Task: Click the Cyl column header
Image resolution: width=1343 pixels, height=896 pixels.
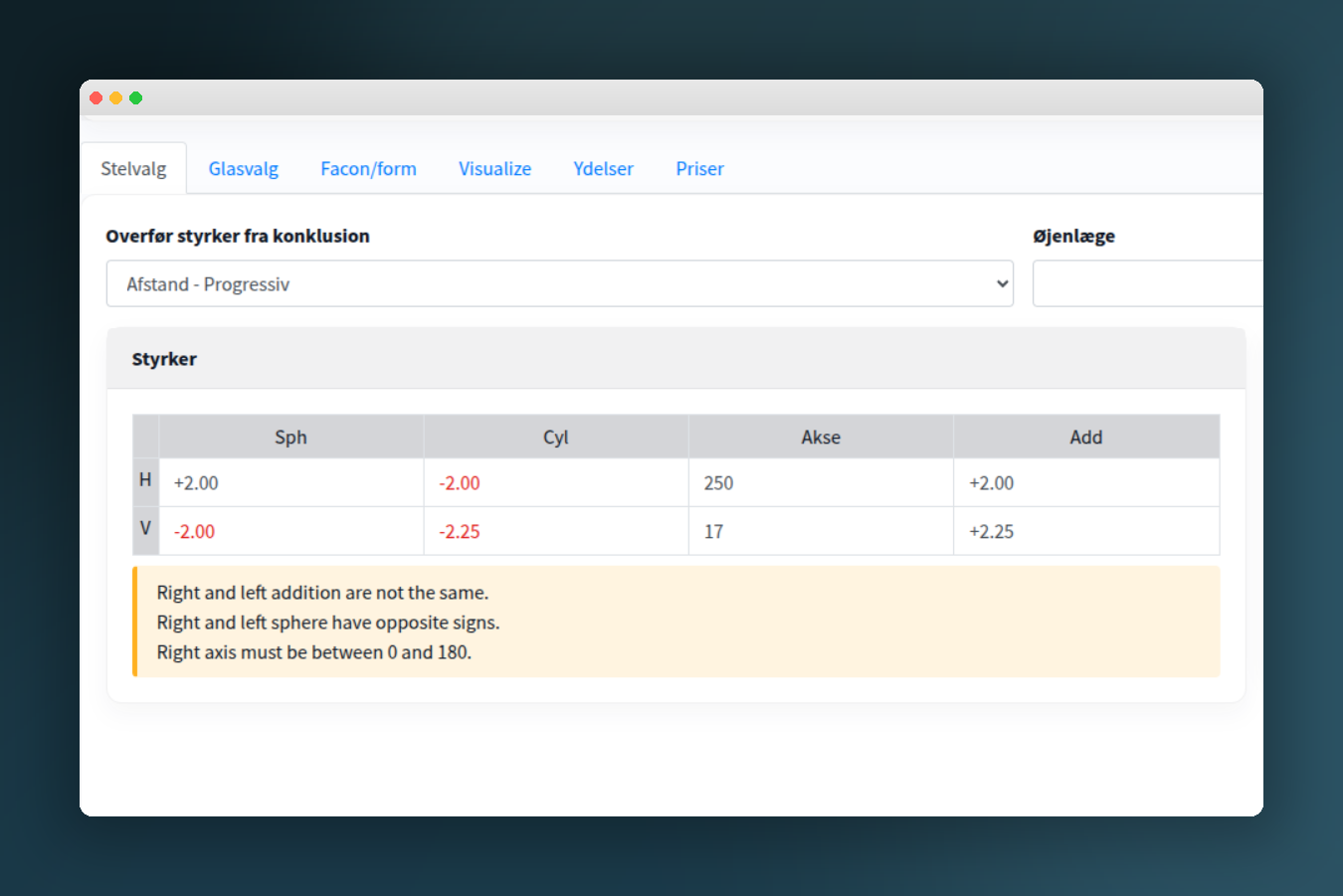Action: coord(556,438)
